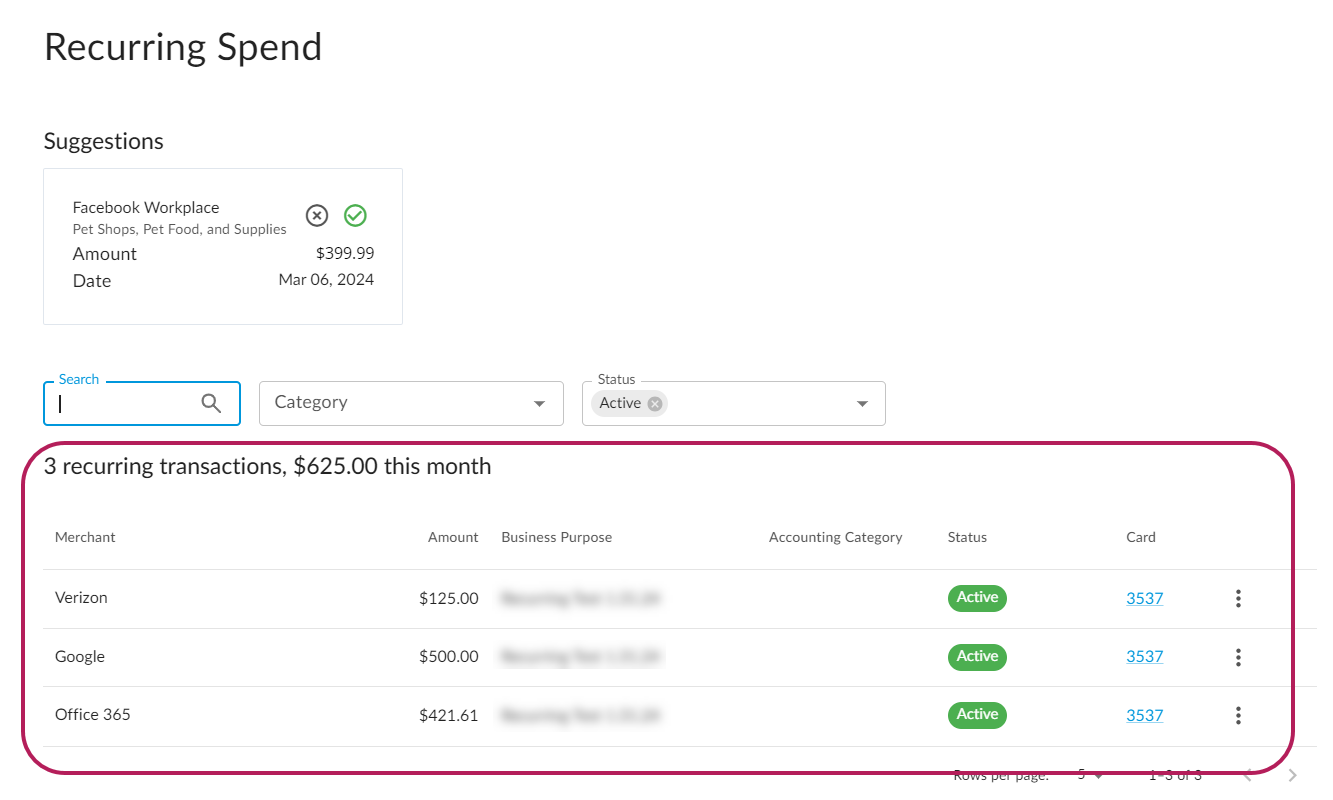Click the $500.00 amount cell
1333x800 pixels.
point(449,657)
